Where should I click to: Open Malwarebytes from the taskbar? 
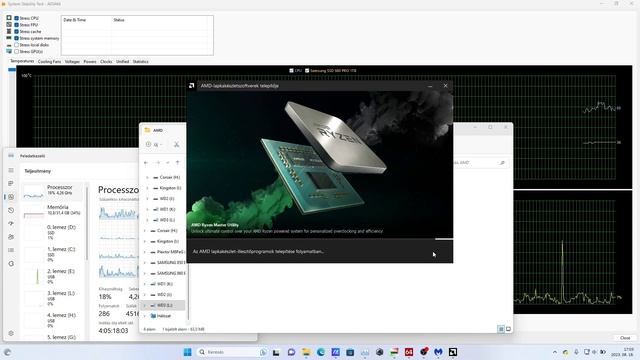[438, 352]
